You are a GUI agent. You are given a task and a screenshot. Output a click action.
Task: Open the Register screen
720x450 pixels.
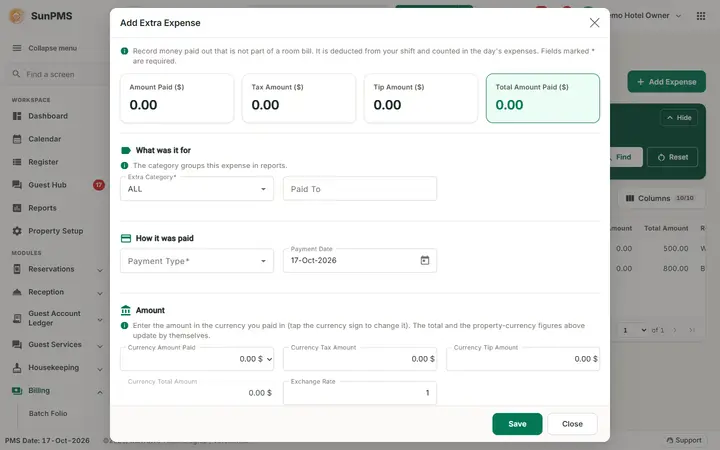point(43,162)
